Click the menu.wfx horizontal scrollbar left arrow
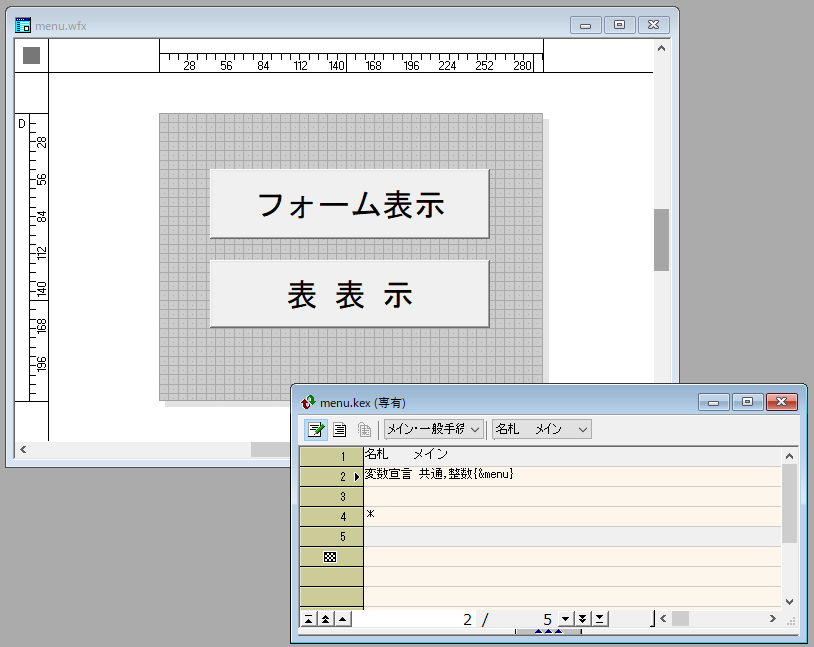Viewport: 814px width, 647px height. 23,449
